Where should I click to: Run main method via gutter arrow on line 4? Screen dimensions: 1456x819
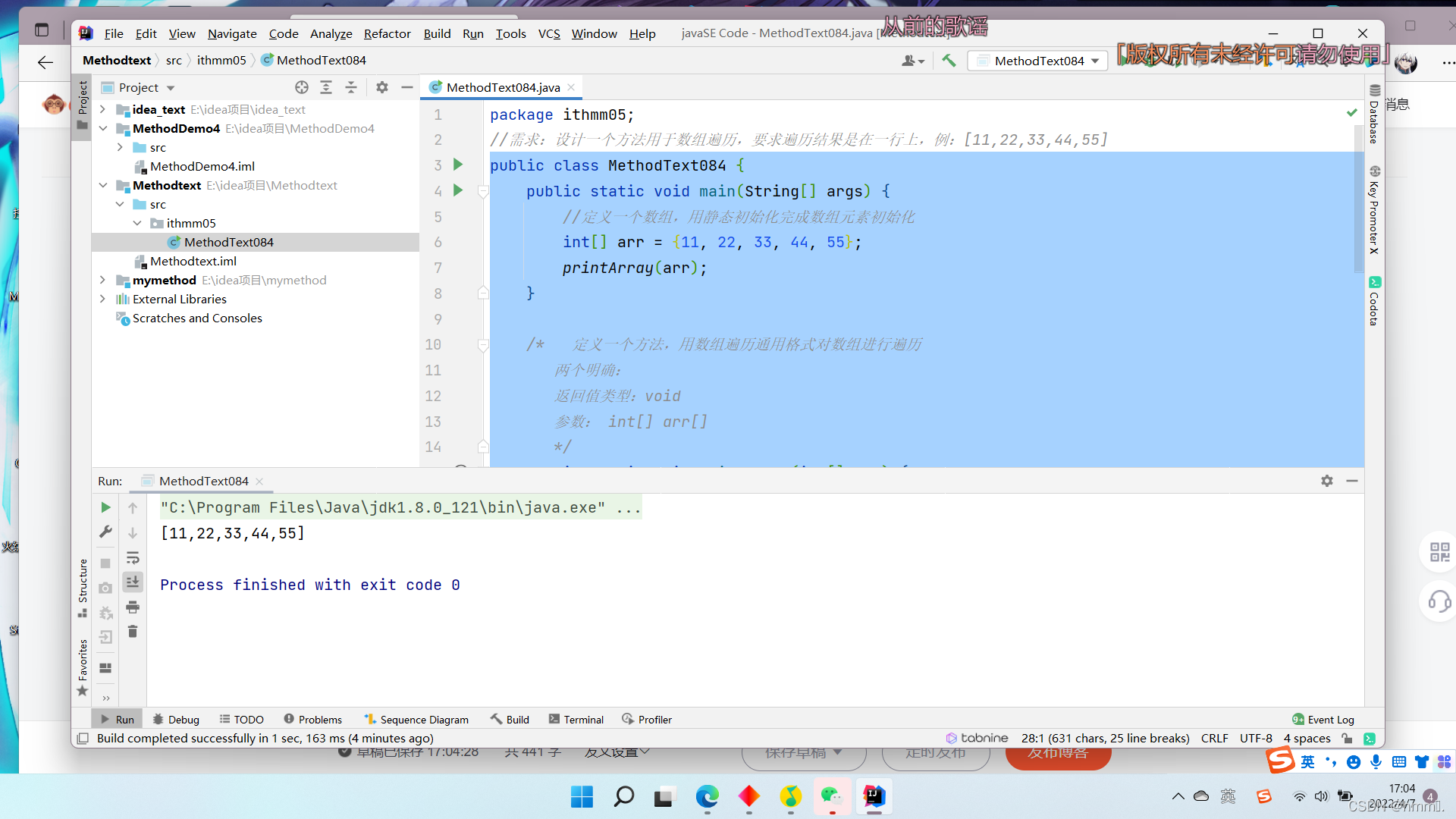click(458, 190)
